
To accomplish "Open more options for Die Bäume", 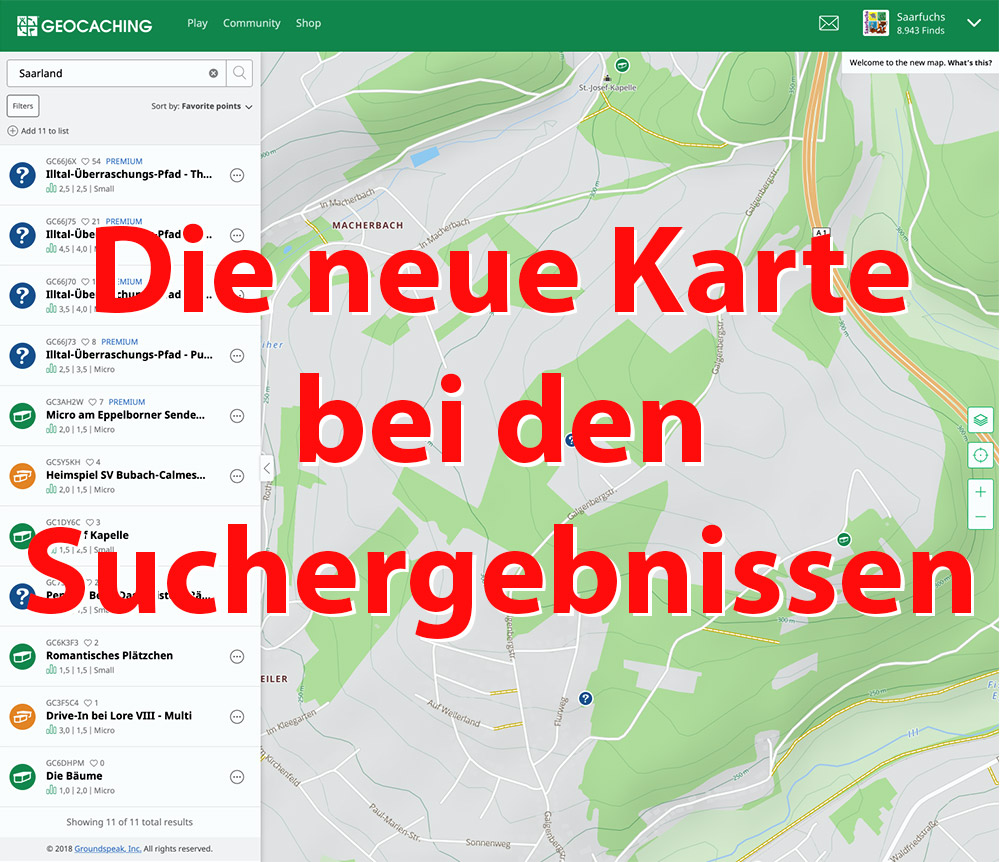I will click(x=237, y=777).
